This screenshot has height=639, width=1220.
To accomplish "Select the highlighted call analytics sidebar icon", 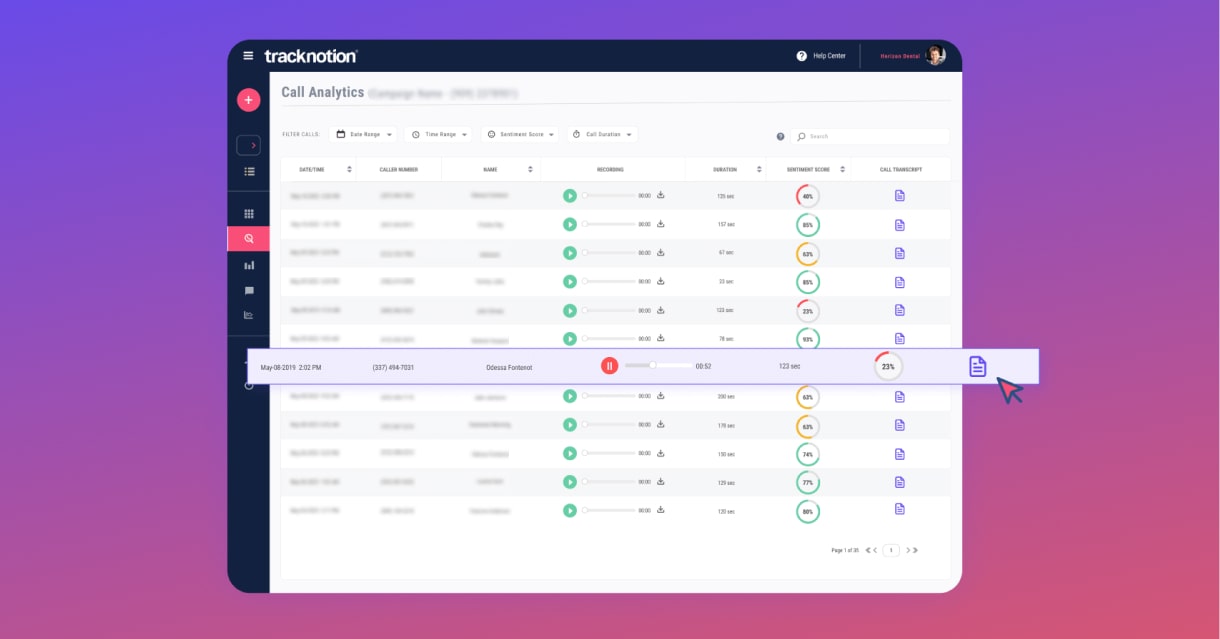I will point(248,239).
